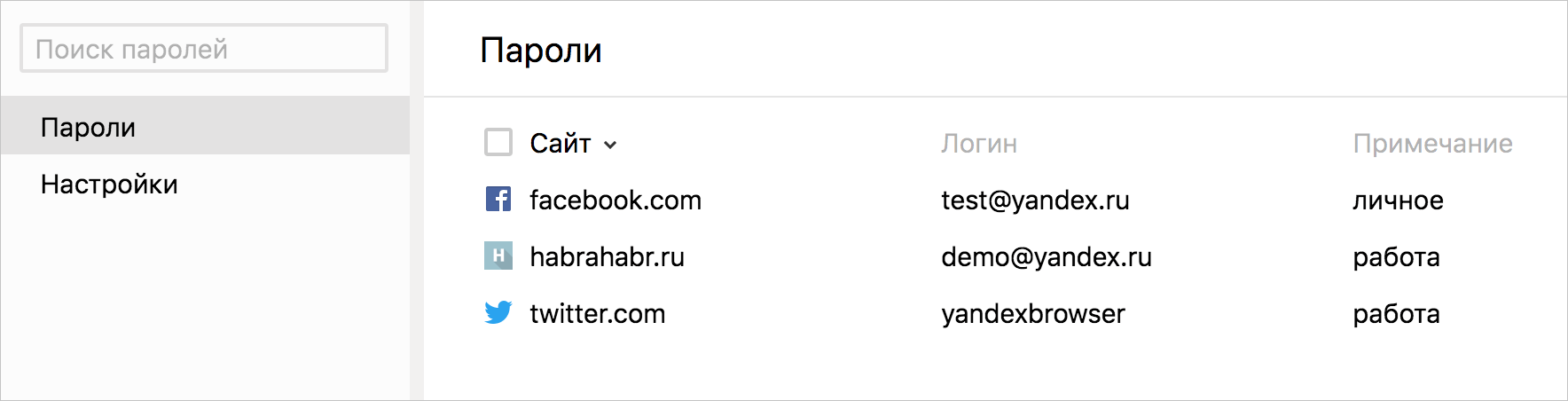Open the Пароли section in sidebar

click(205, 126)
